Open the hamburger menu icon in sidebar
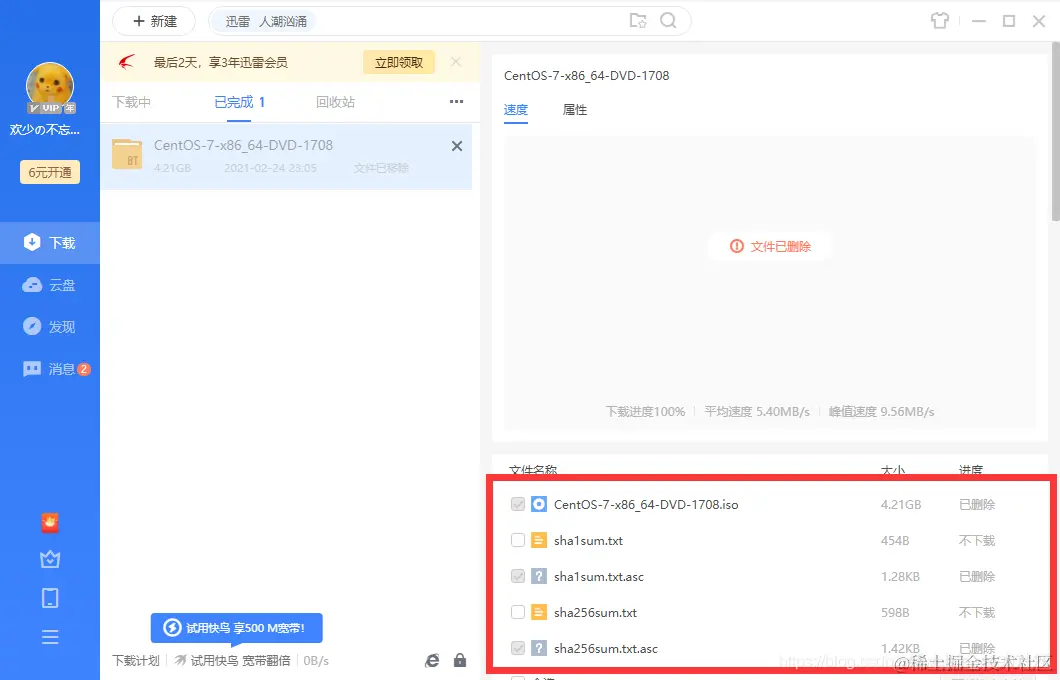Image resolution: width=1060 pixels, height=680 pixels. pyautogui.click(x=50, y=636)
